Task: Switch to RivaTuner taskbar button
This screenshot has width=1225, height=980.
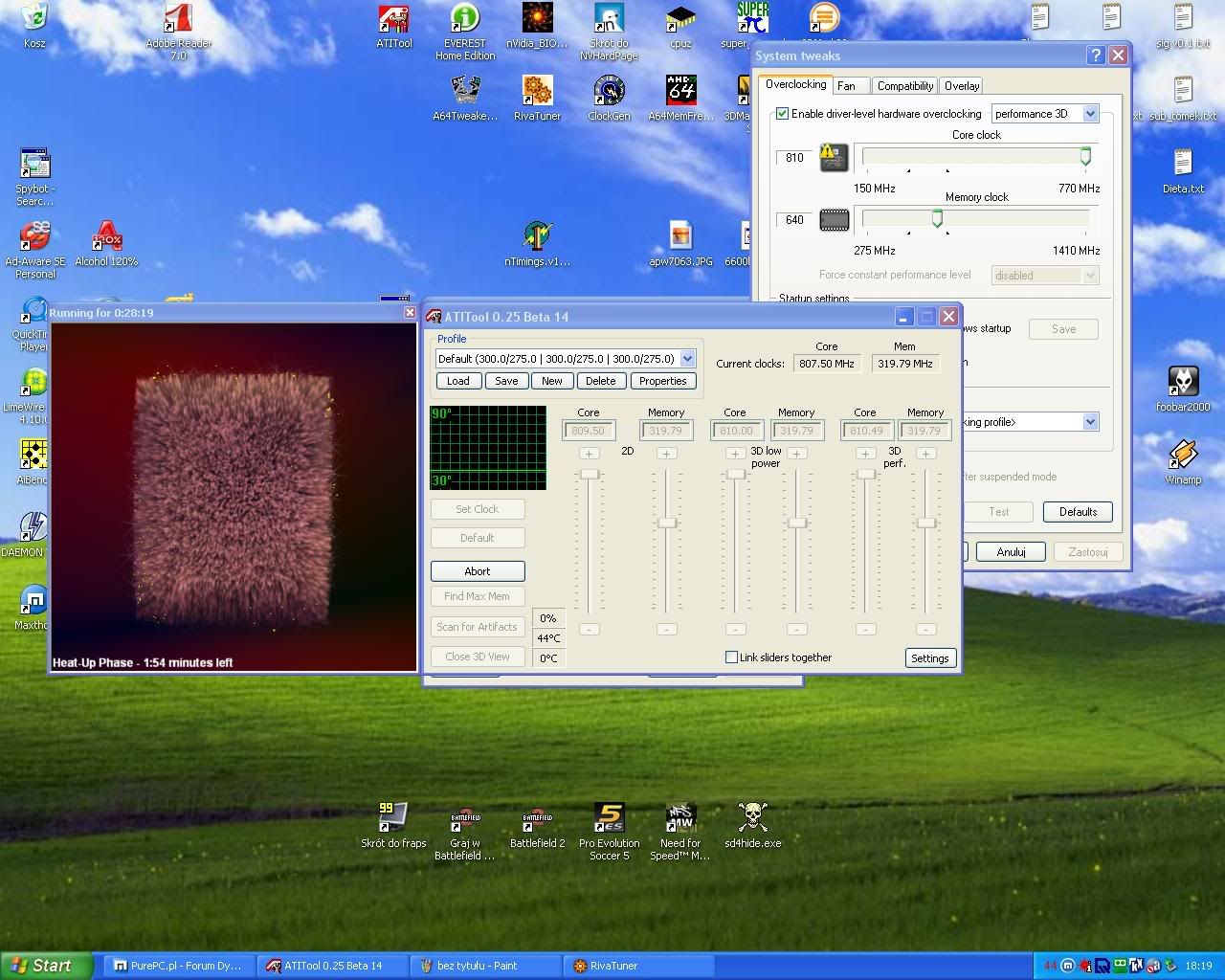Action: (x=639, y=966)
